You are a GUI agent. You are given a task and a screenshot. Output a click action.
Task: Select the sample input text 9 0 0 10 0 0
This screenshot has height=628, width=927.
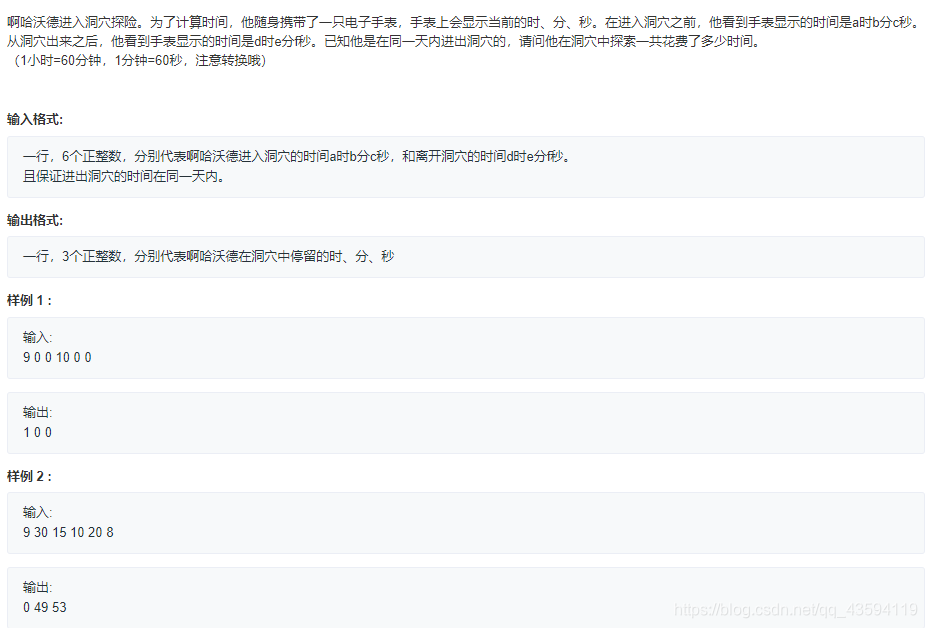click(x=56, y=357)
